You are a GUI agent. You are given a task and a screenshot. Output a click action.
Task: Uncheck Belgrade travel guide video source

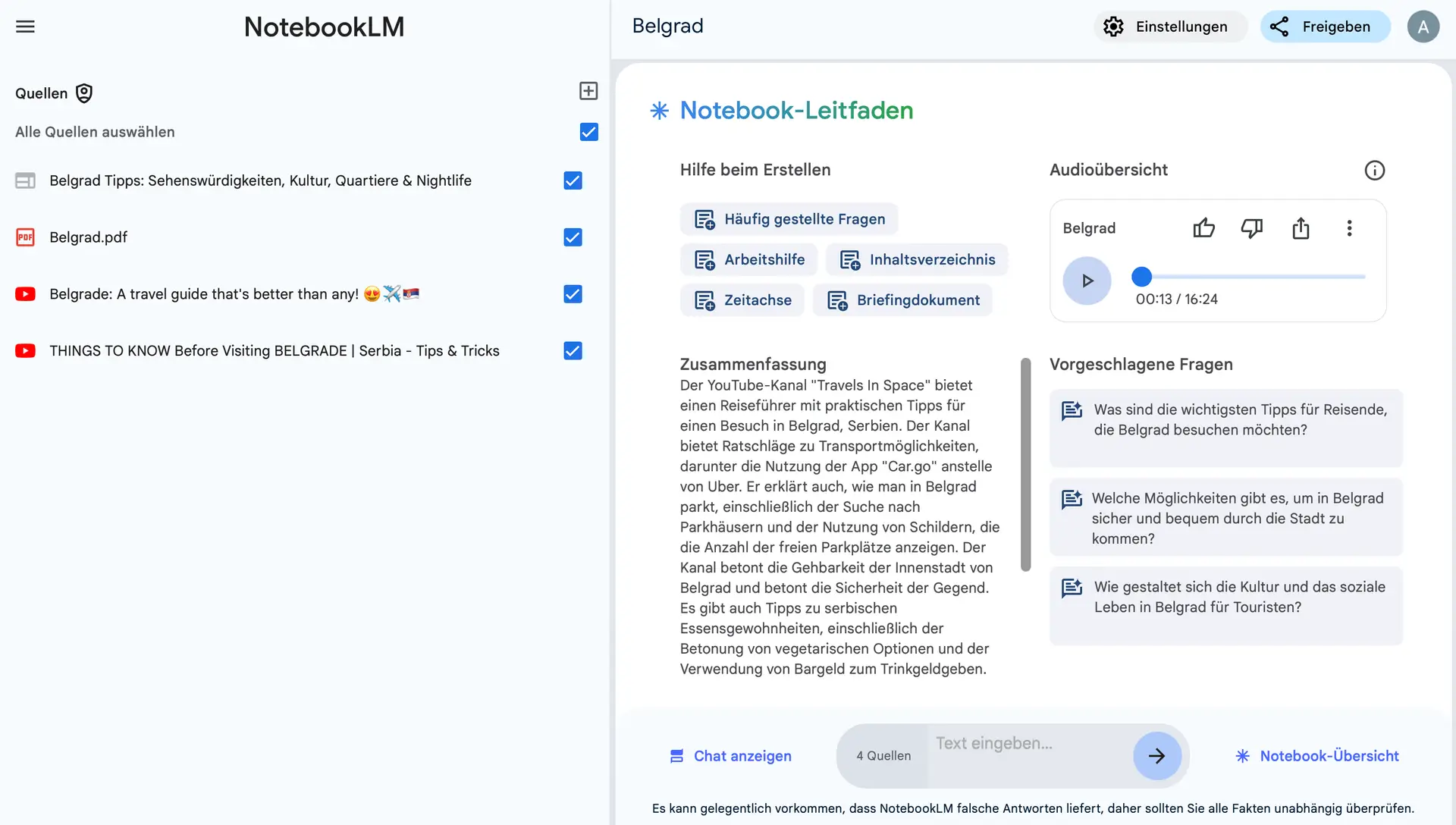tap(573, 294)
